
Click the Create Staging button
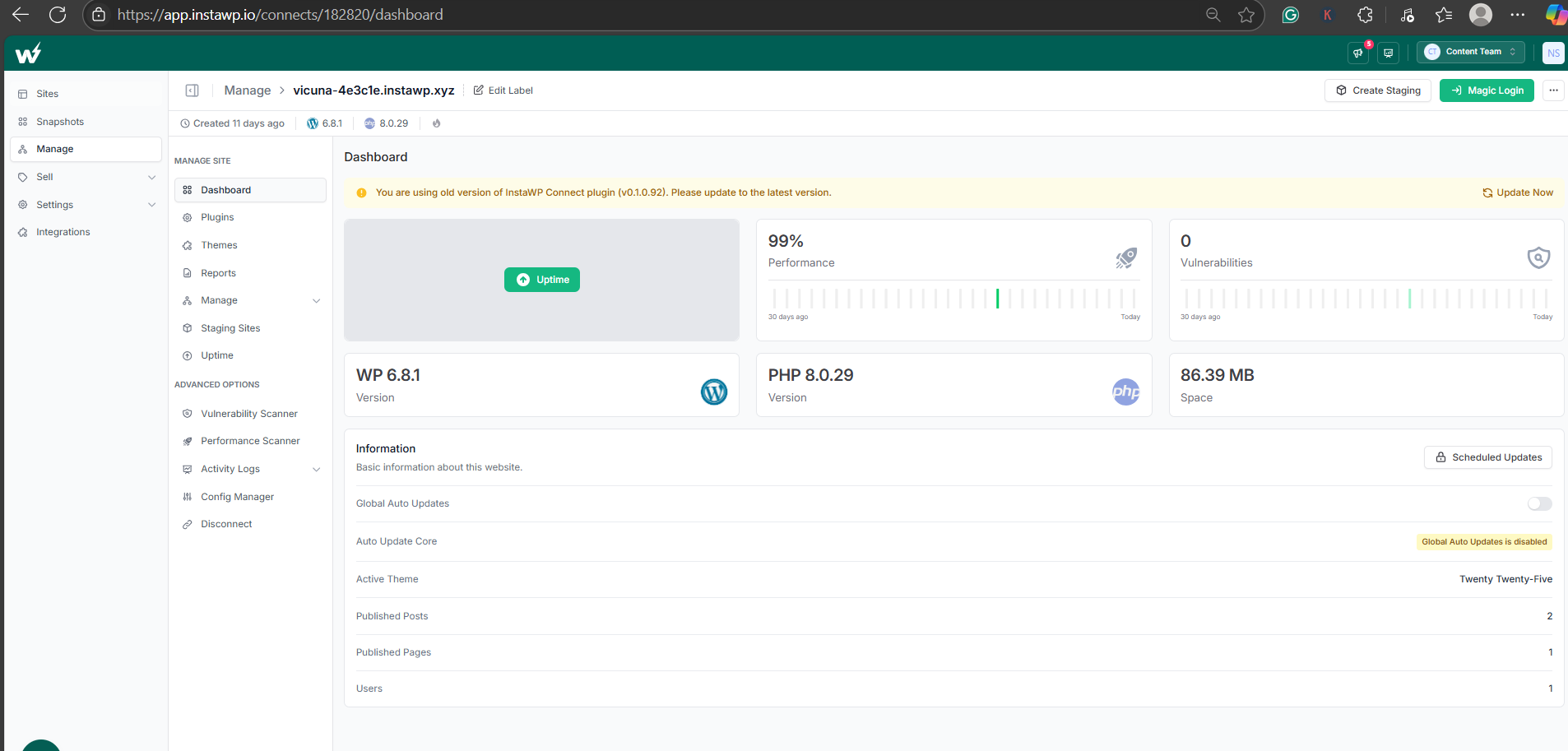[x=1378, y=90]
